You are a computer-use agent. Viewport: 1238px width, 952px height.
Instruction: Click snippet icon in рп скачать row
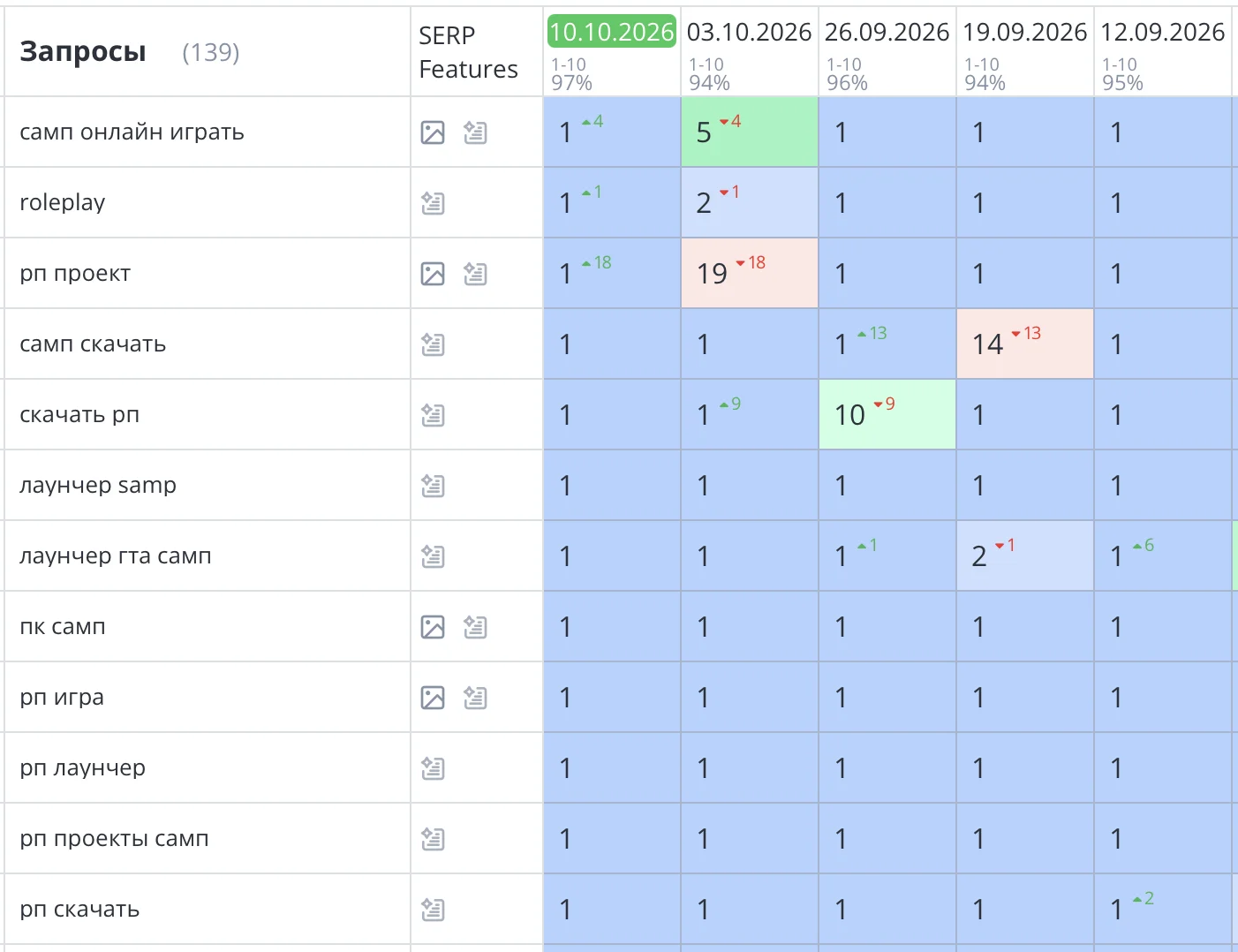(433, 910)
